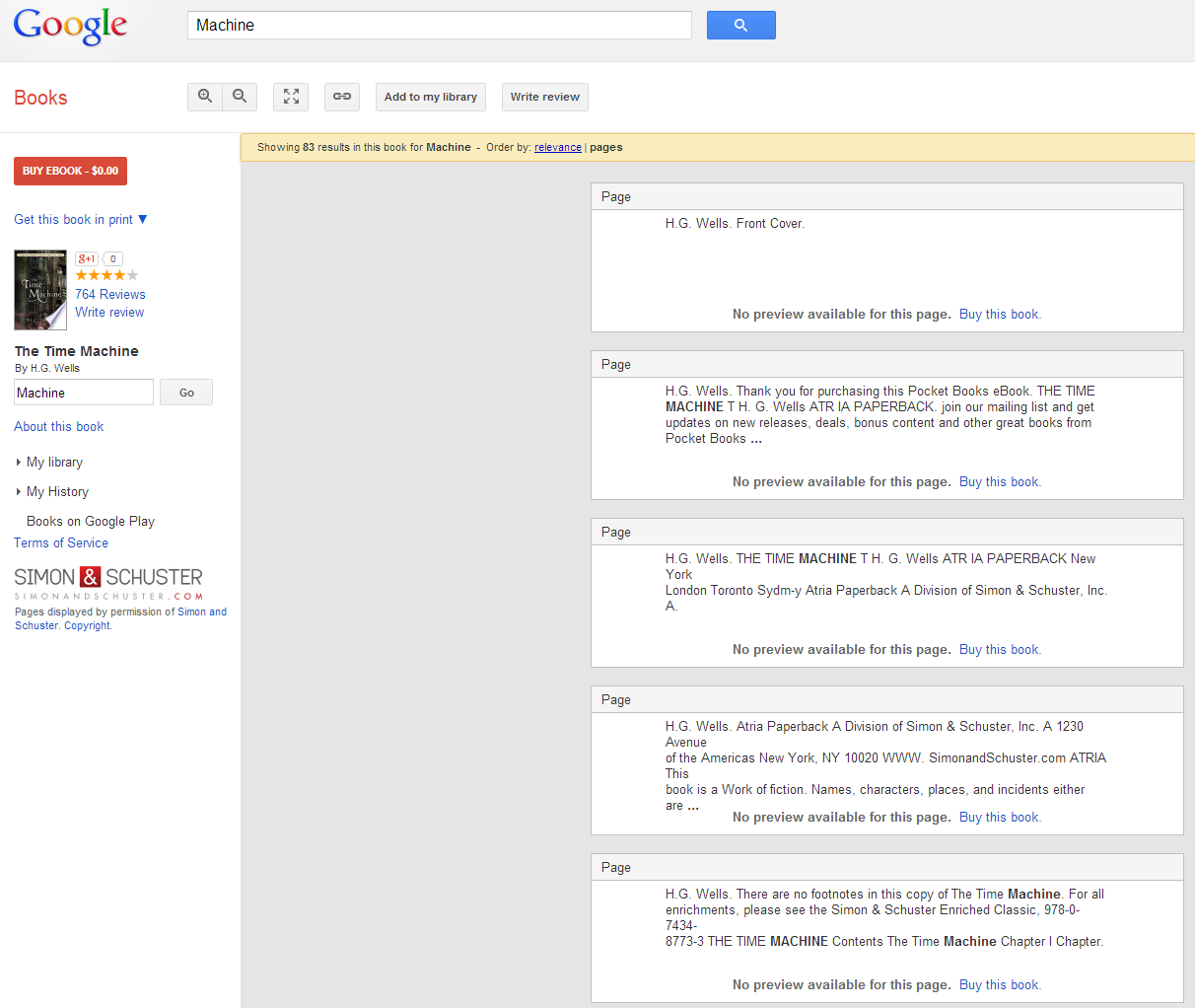This screenshot has height=1008, width=1195.
Task: Click Buy this book in London Toronto result
Action: click(1000, 649)
